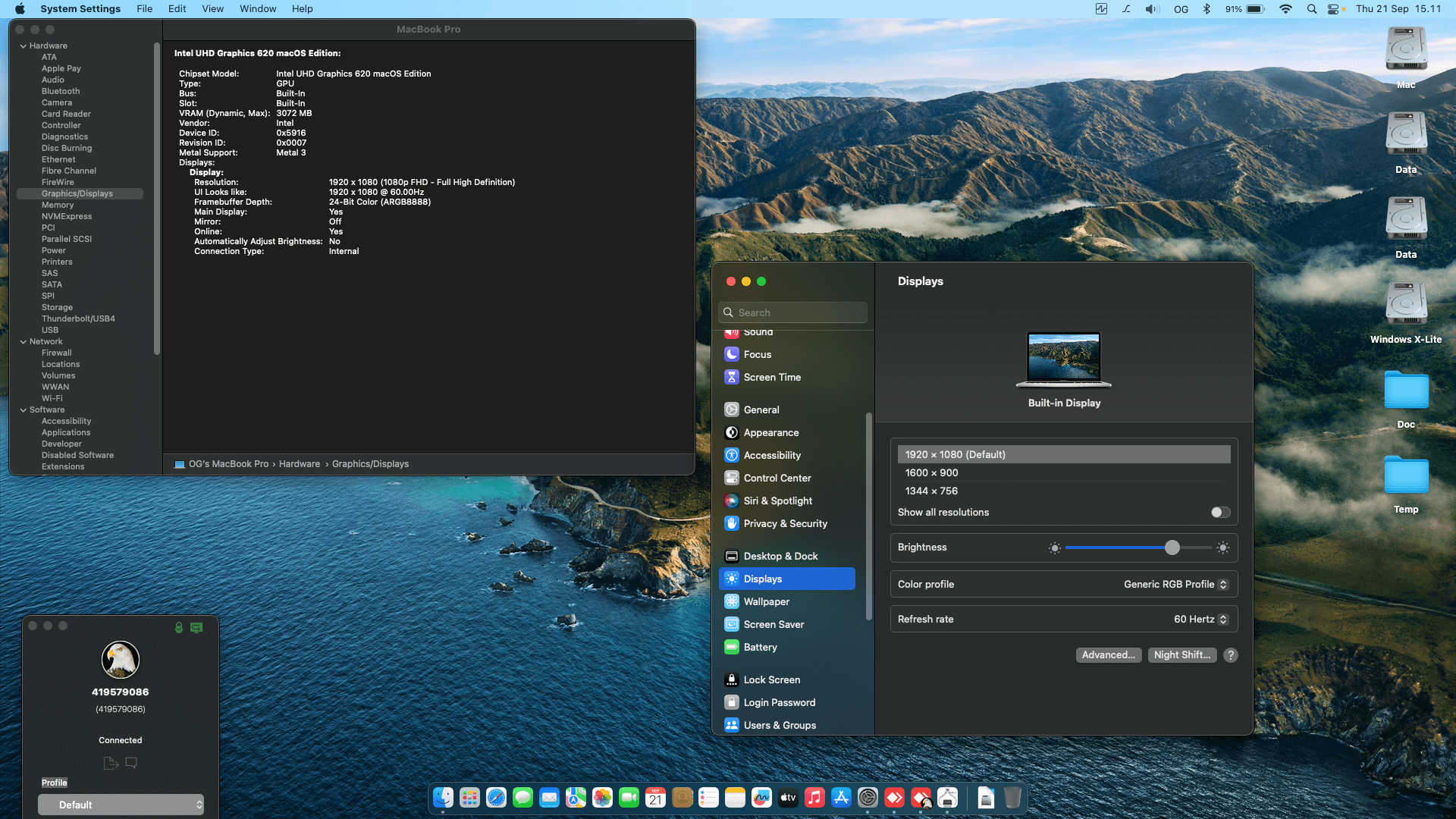The height and width of the screenshot is (819, 1456).
Task: Open Wallpaper settings in the sidebar
Action: pyautogui.click(x=767, y=601)
